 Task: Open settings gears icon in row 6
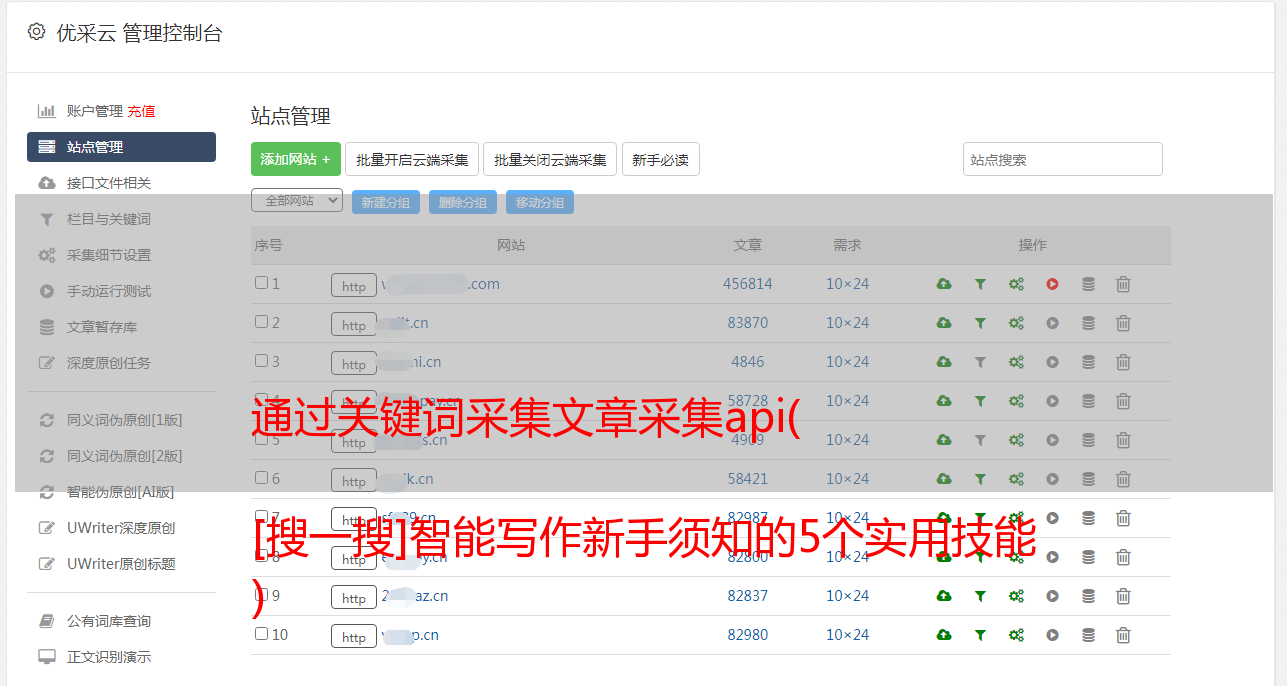click(x=1016, y=479)
